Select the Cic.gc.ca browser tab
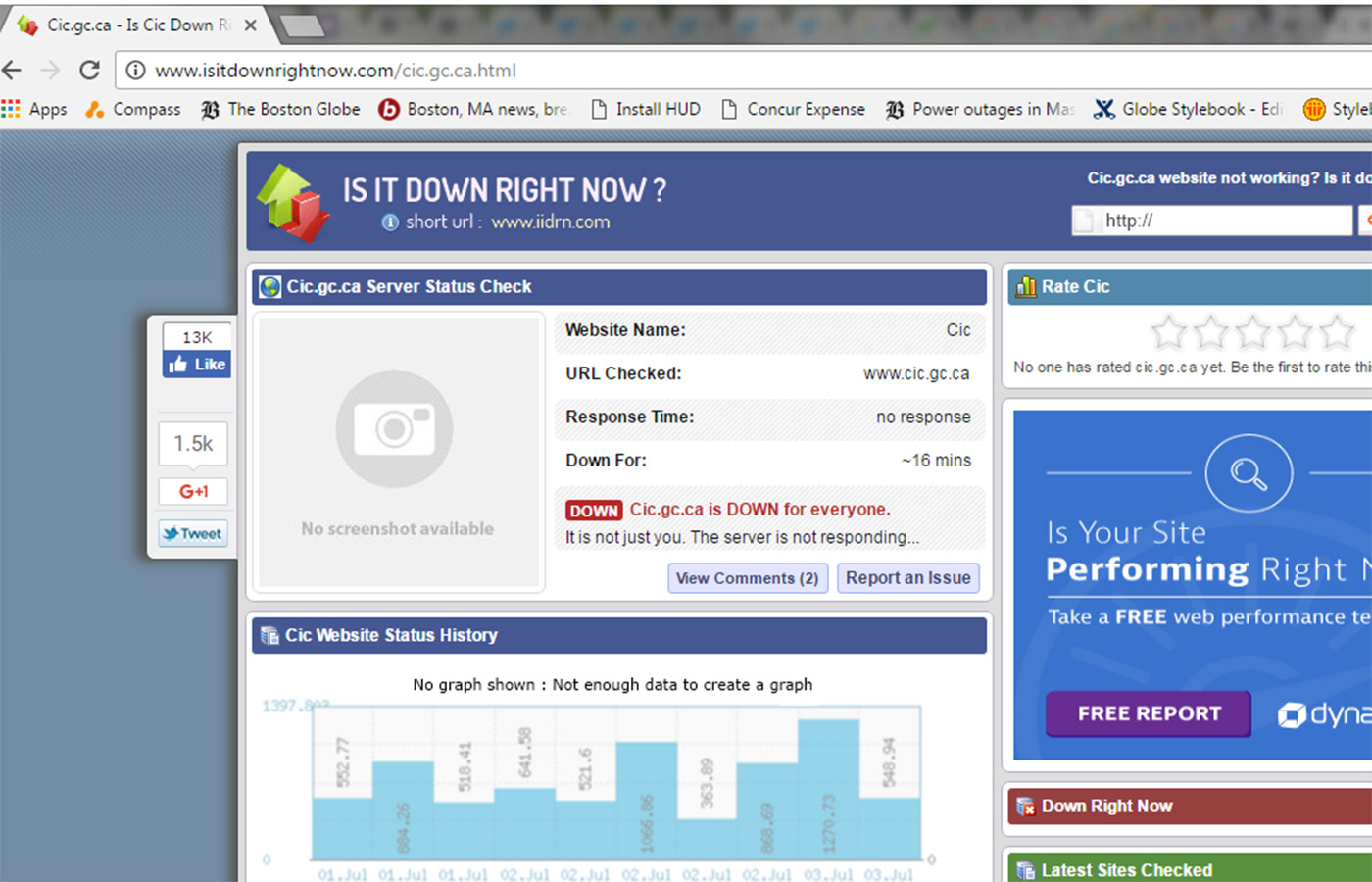This screenshot has height=882, width=1372. click(137, 25)
